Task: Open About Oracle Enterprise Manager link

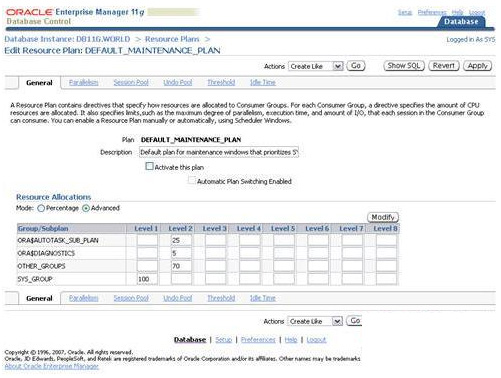Action: point(52,366)
